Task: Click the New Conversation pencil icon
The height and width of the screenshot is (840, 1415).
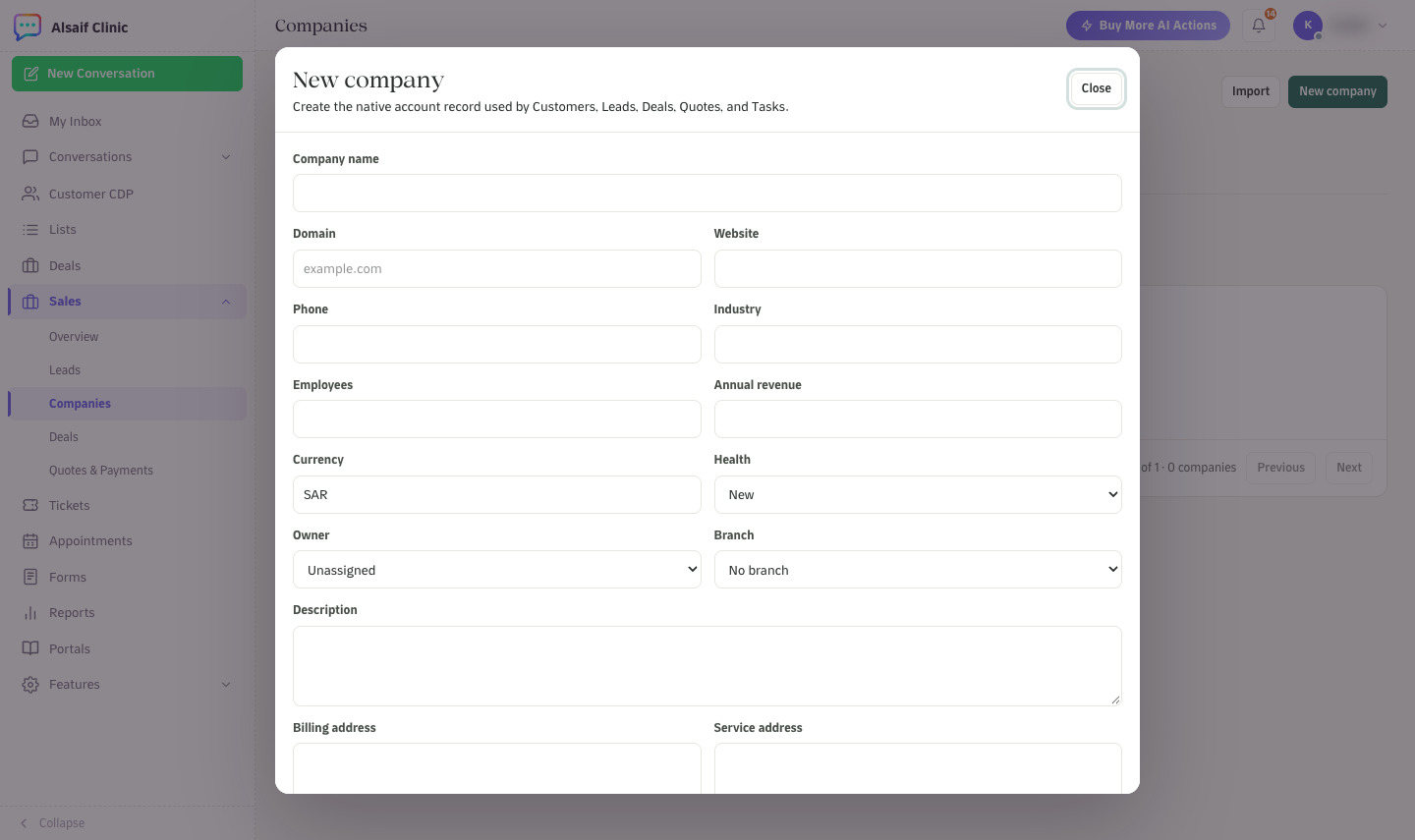Action: 31,74
